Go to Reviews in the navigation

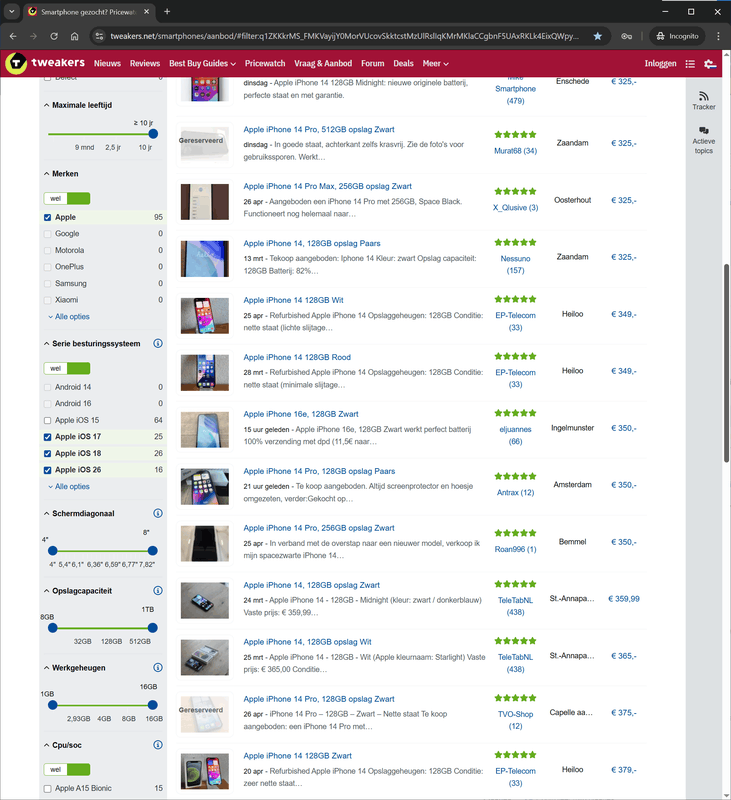tap(145, 64)
